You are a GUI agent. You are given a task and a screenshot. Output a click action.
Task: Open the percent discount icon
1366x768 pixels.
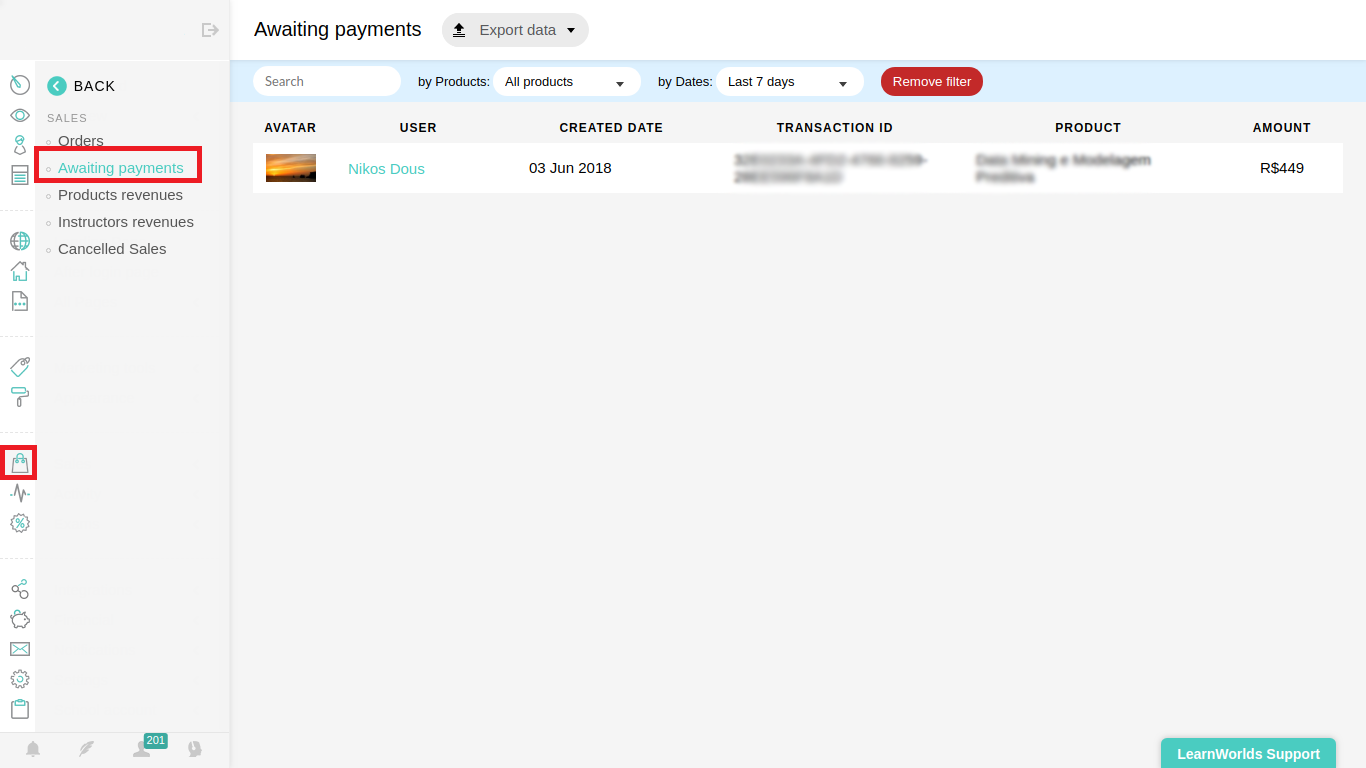(x=19, y=522)
